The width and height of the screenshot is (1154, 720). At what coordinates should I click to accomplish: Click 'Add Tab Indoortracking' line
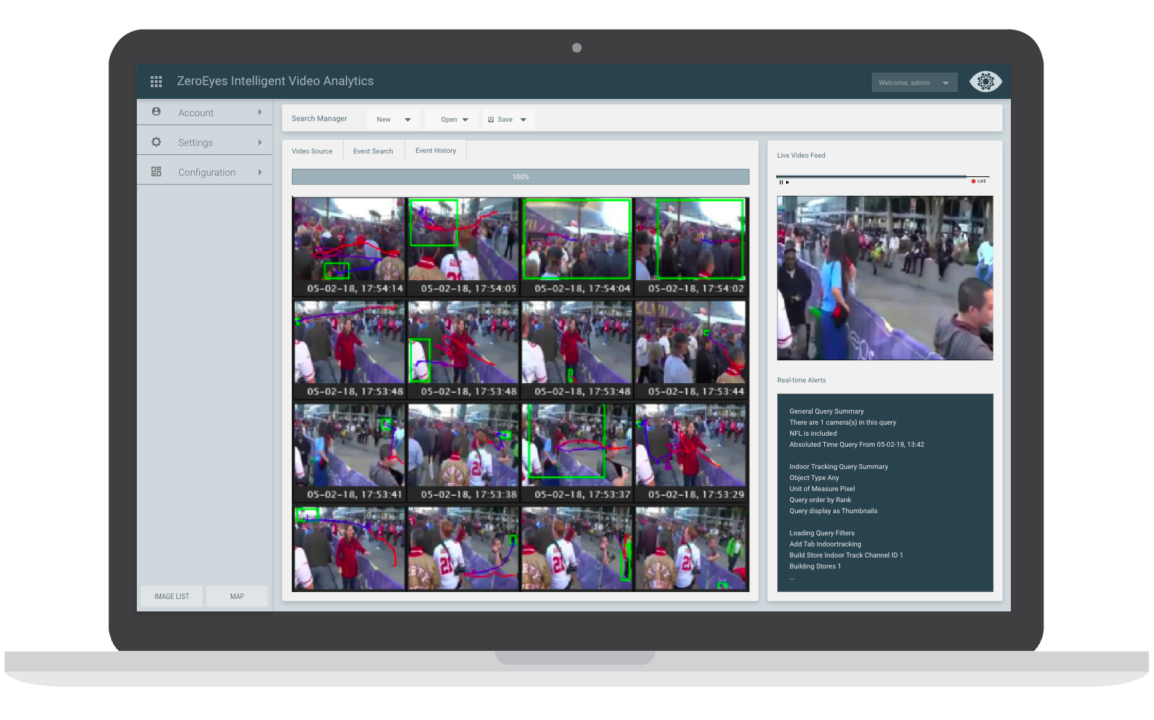pos(825,544)
